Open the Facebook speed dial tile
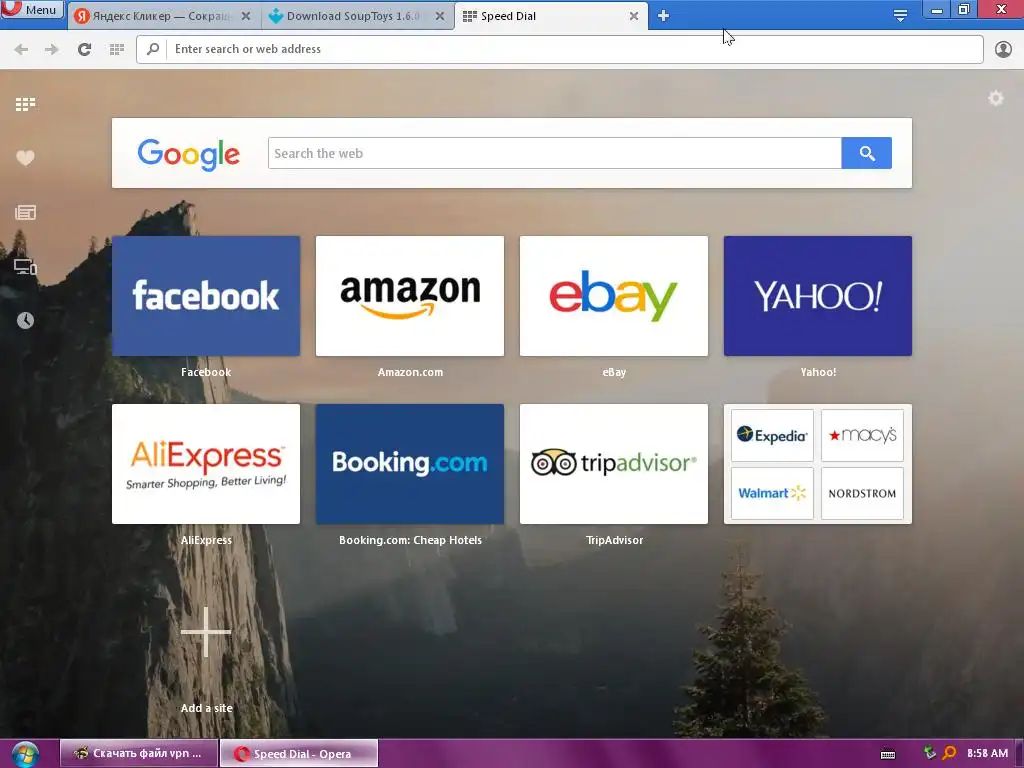Image resolution: width=1024 pixels, height=768 pixels. tap(206, 296)
